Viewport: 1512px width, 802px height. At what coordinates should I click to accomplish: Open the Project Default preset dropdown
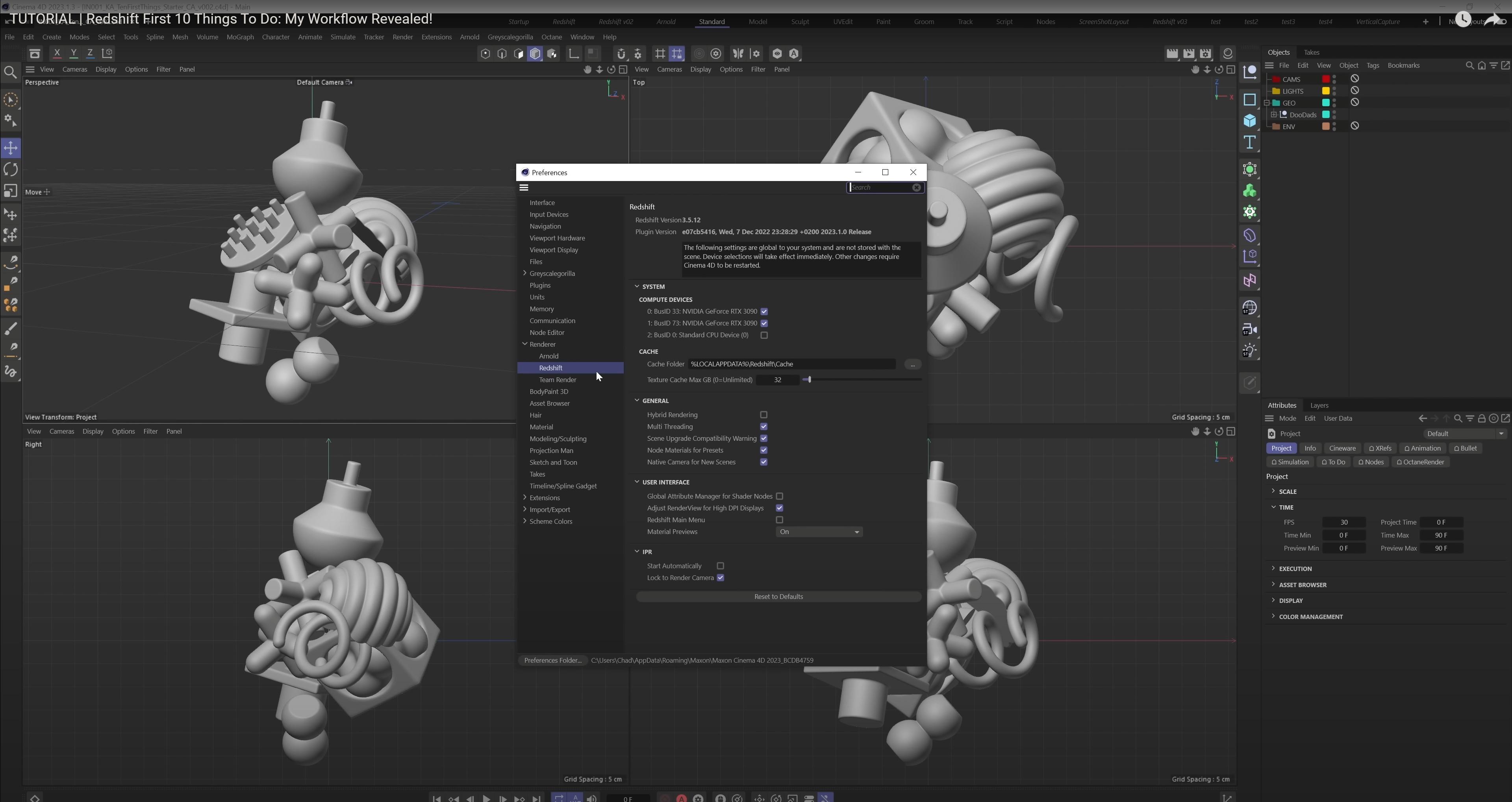click(1464, 434)
